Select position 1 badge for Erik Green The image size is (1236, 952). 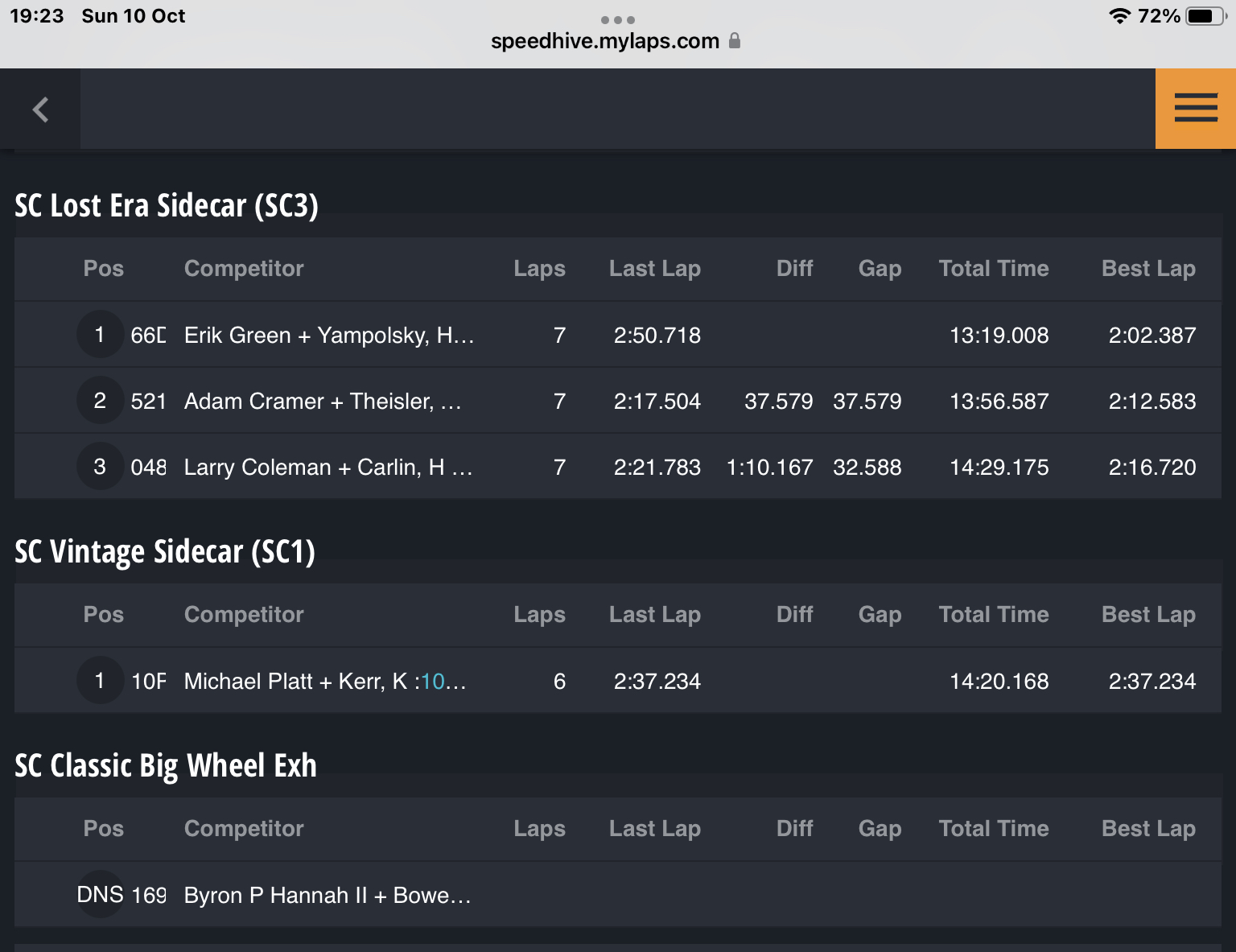[100, 335]
